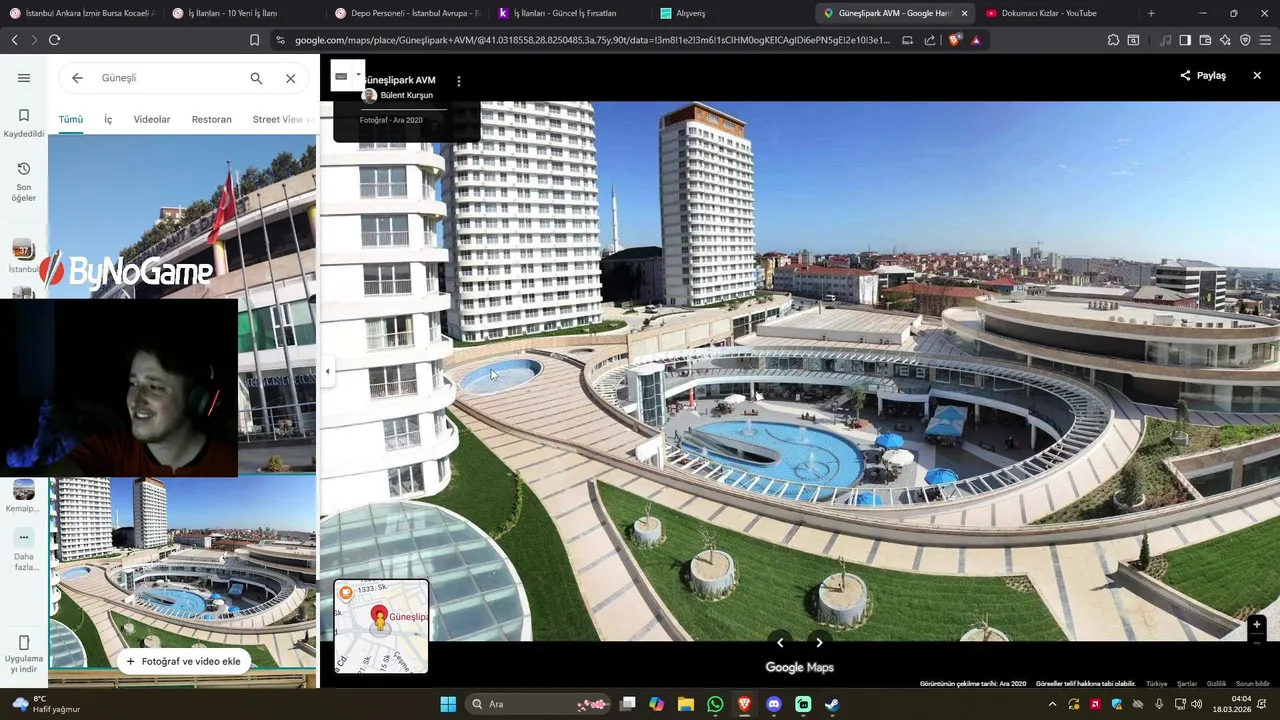The image size is (1280, 720).
Task: Click the back arrow in search box
Action: pos(77,78)
